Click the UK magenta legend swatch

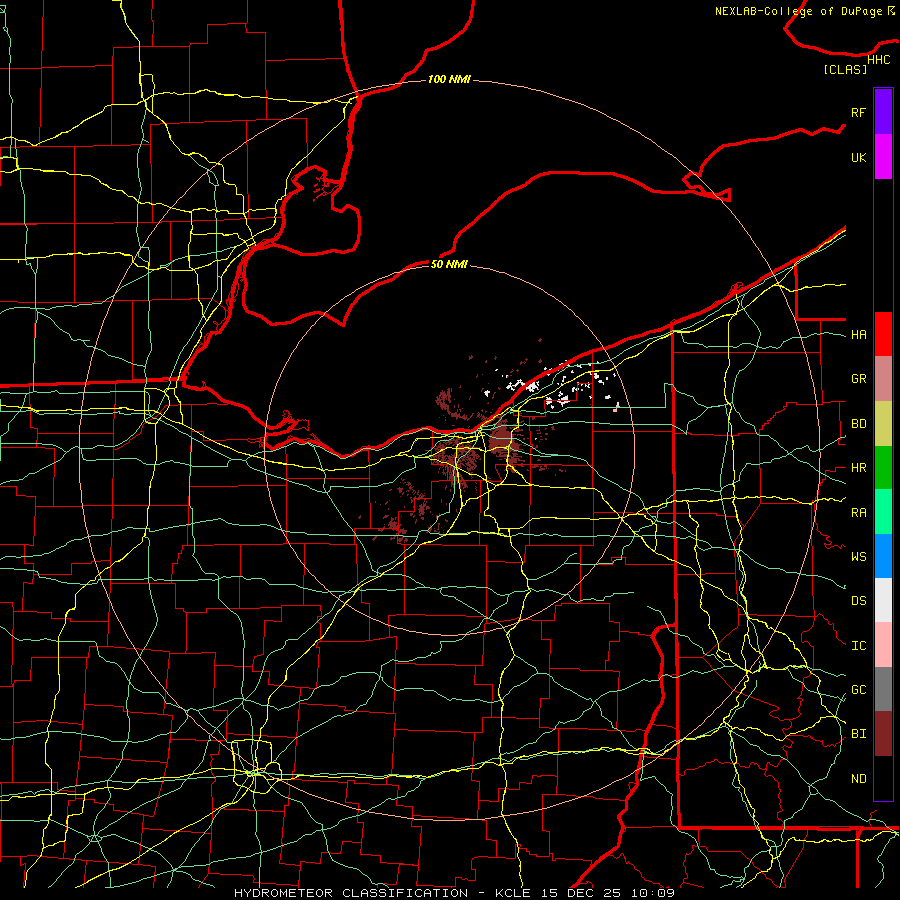coord(883,157)
